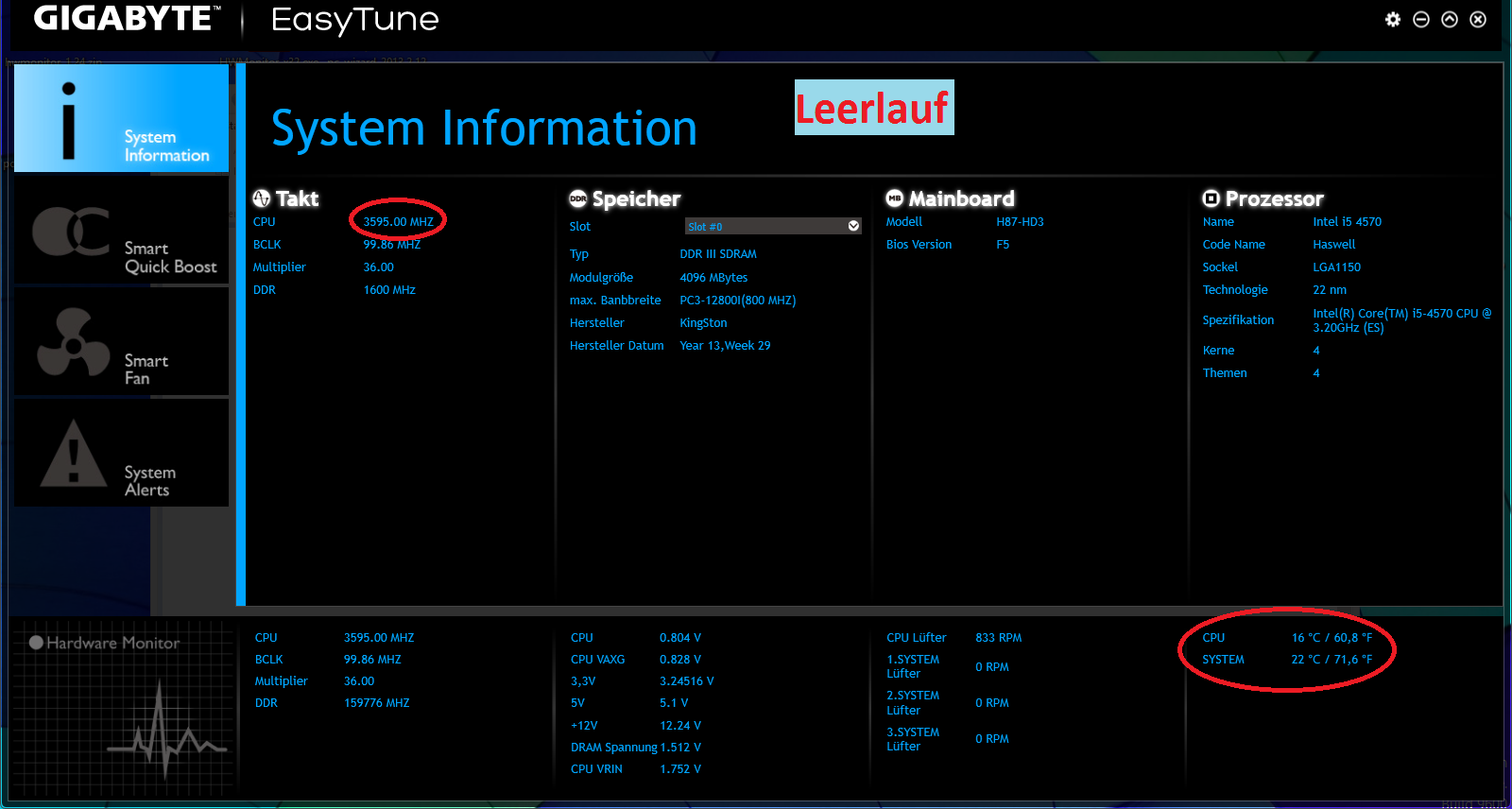The height and width of the screenshot is (809, 1512).
Task: Click the Intel i5 4570 processor name
Action: [x=1347, y=222]
